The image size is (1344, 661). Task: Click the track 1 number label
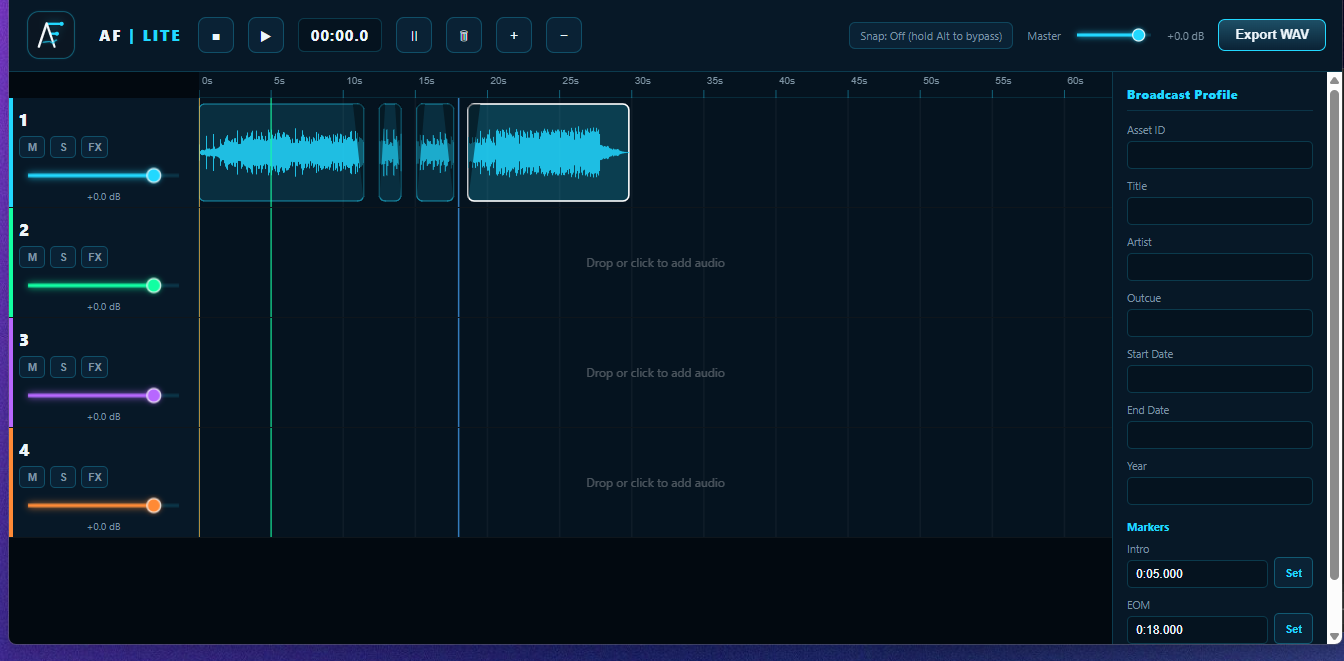click(x=24, y=120)
